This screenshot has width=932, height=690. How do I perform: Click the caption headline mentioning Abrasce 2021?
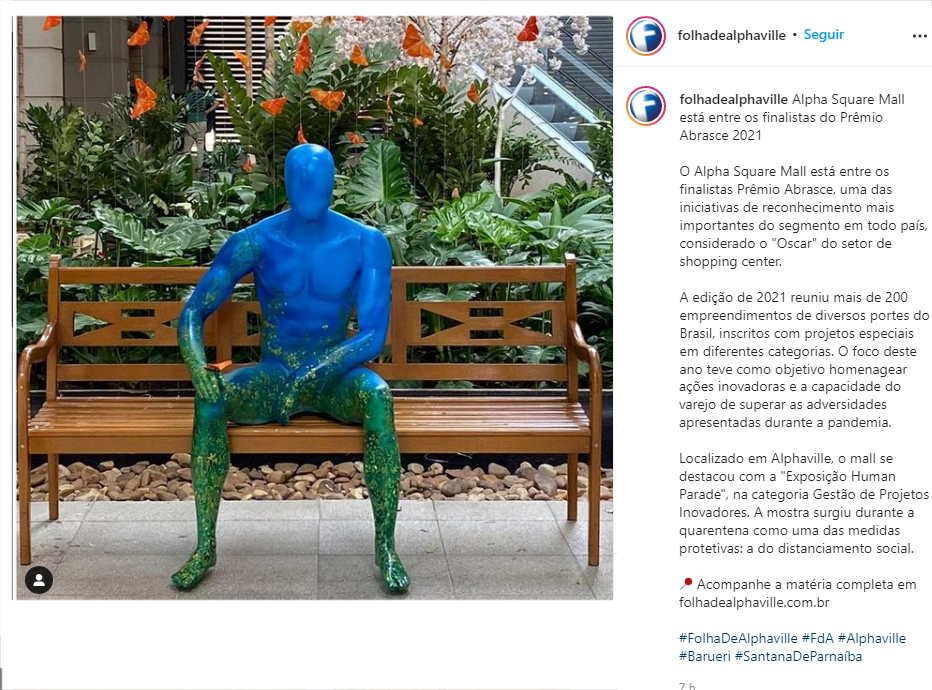click(792, 117)
